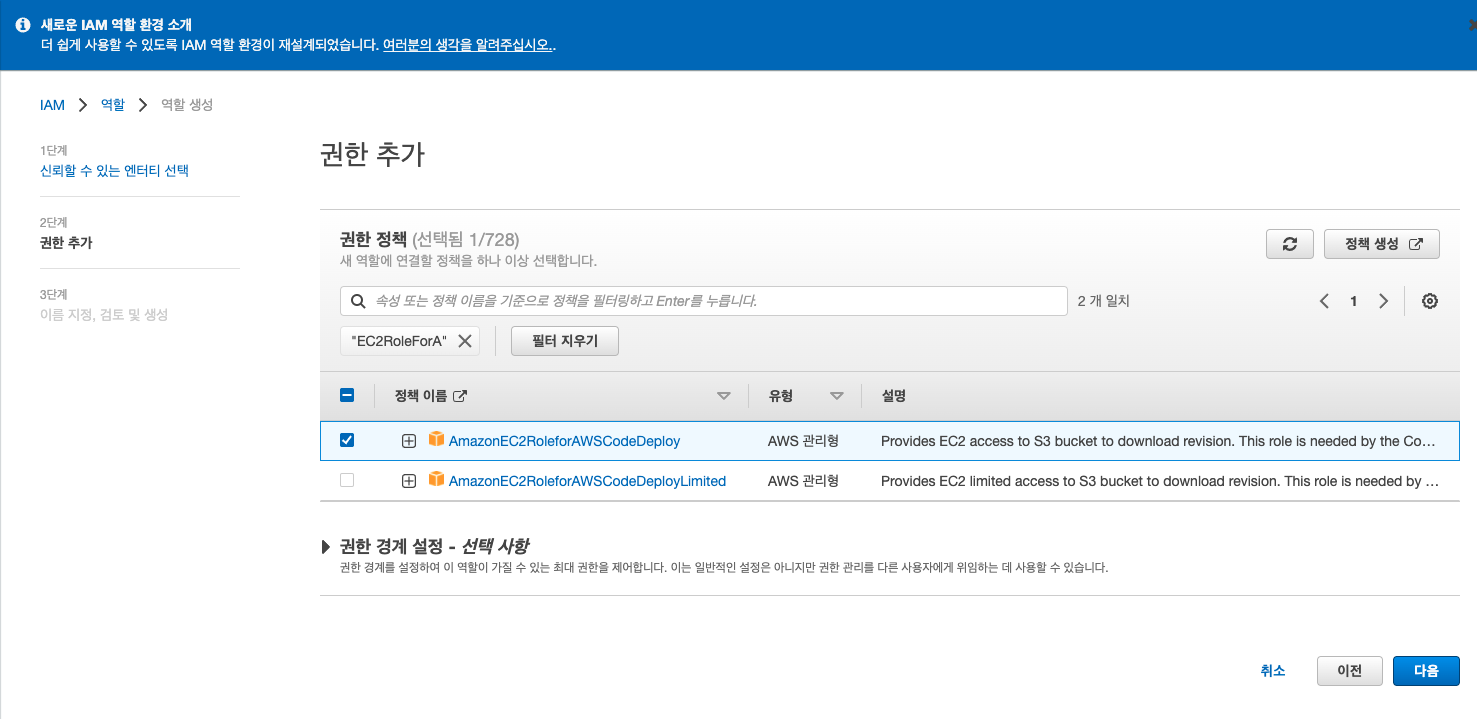Click description text of AmazonEC2RoleforAWSCodeDeploy row
Image resolution: width=1477 pixels, height=719 pixels.
pyautogui.click(x=1158, y=441)
